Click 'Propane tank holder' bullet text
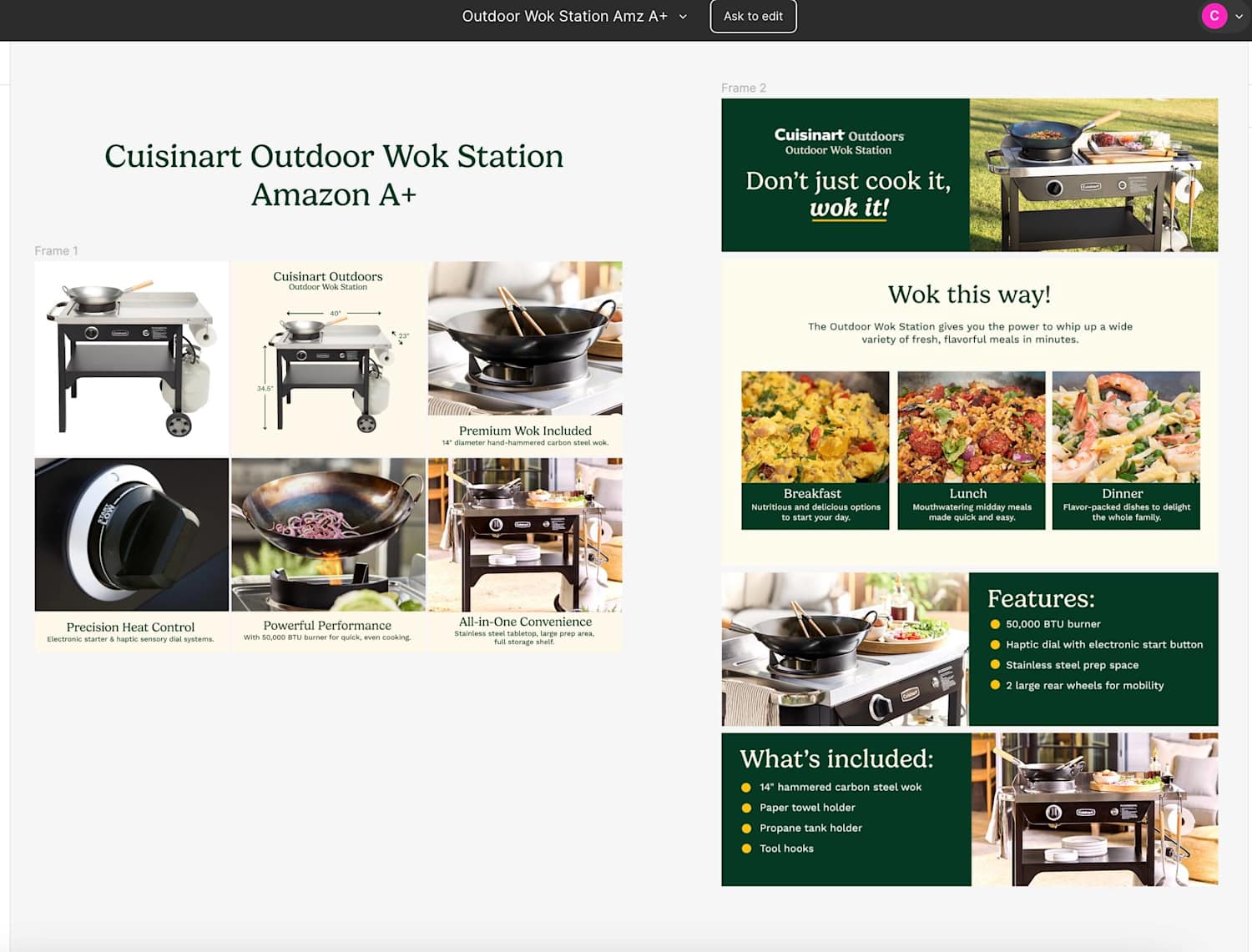Image resolution: width=1252 pixels, height=952 pixels. pos(810,828)
